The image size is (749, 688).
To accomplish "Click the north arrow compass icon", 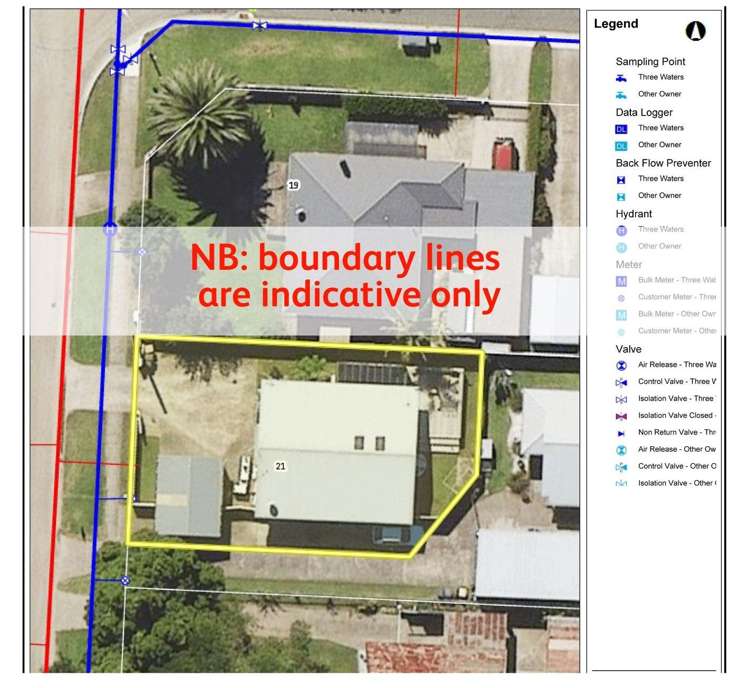I will (x=696, y=31).
